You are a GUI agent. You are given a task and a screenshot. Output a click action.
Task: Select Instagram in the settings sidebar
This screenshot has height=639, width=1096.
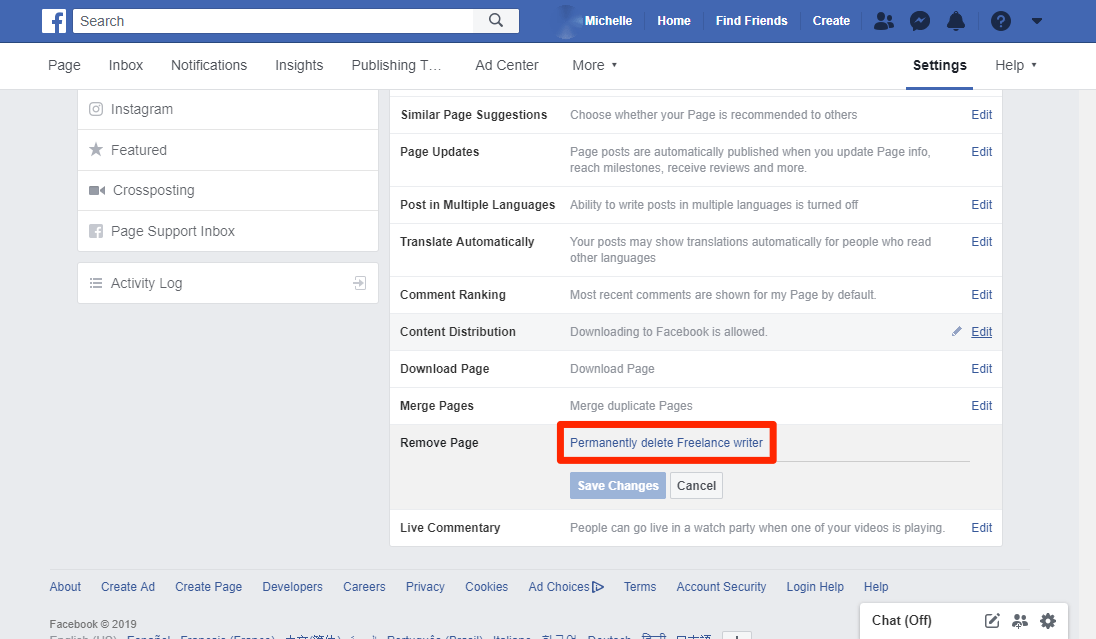pyautogui.click(x=228, y=109)
